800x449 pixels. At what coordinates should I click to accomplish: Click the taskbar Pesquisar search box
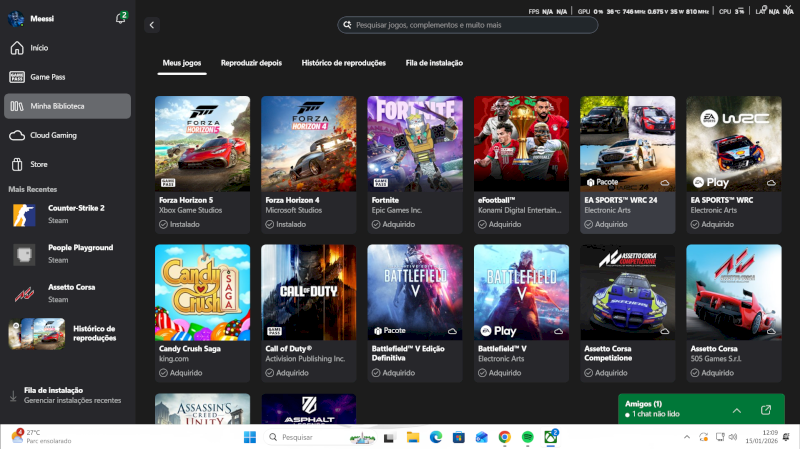[x=320, y=437]
